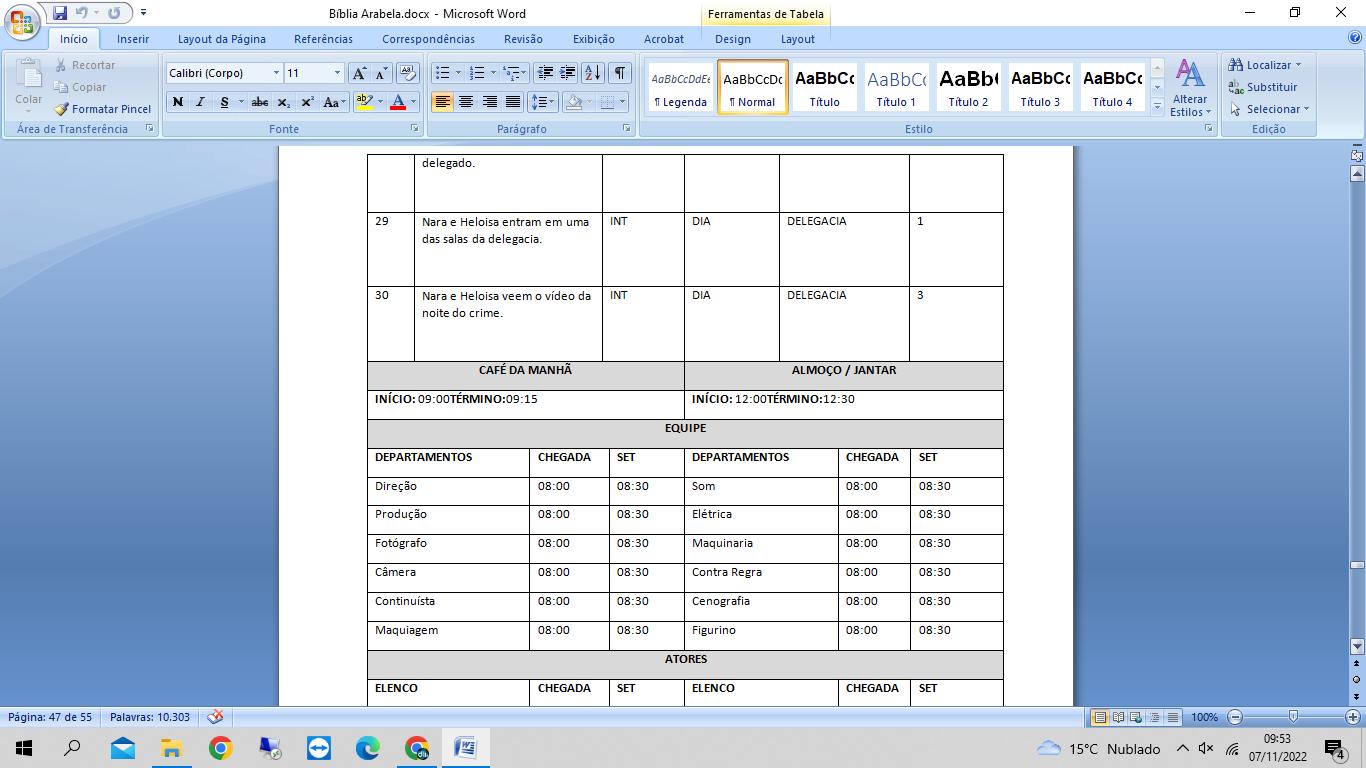Shrink the font size with the smaller A icon
Viewport: 1366px width, 768px height.
click(381, 73)
